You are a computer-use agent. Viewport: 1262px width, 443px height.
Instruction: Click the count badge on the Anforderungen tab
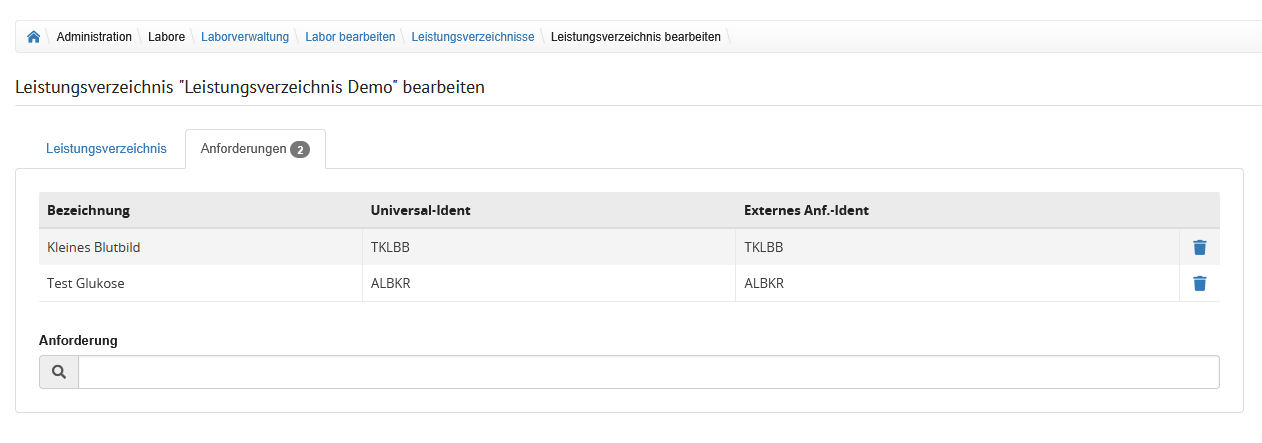click(300, 150)
